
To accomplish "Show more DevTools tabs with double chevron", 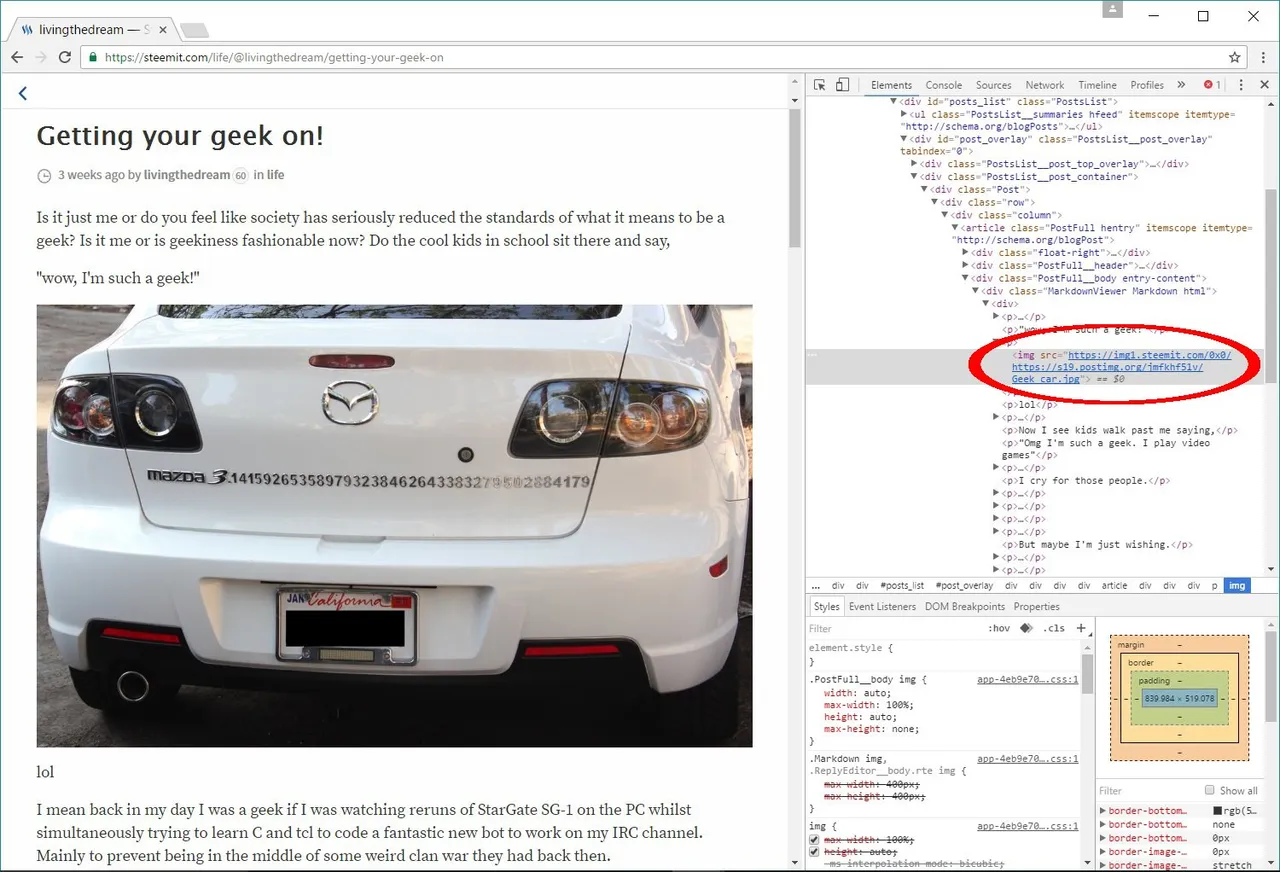I will (x=1181, y=85).
